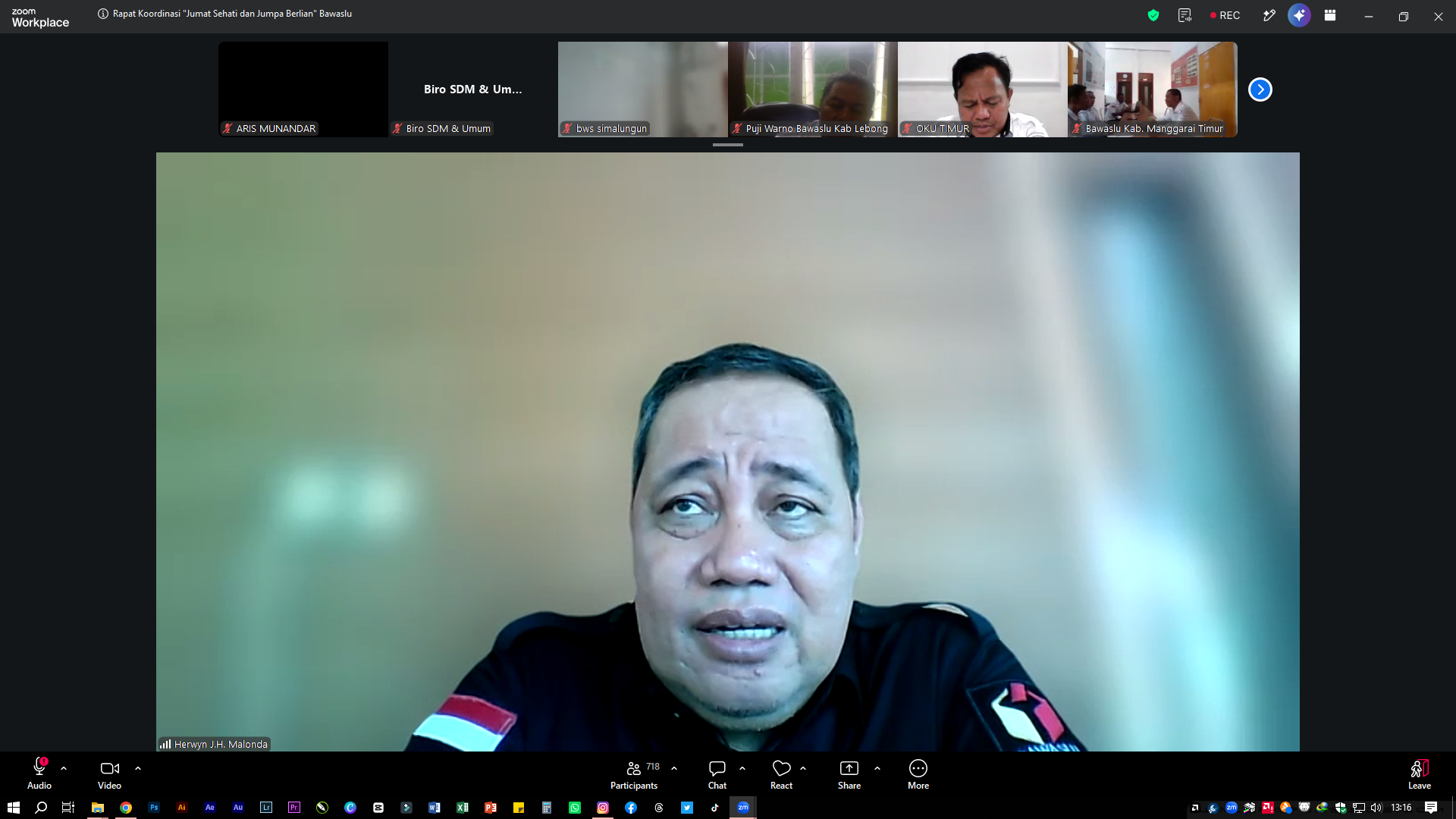Open the More options menu
Image resolution: width=1456 pixels, height=819 pixels.
point(918,775)
